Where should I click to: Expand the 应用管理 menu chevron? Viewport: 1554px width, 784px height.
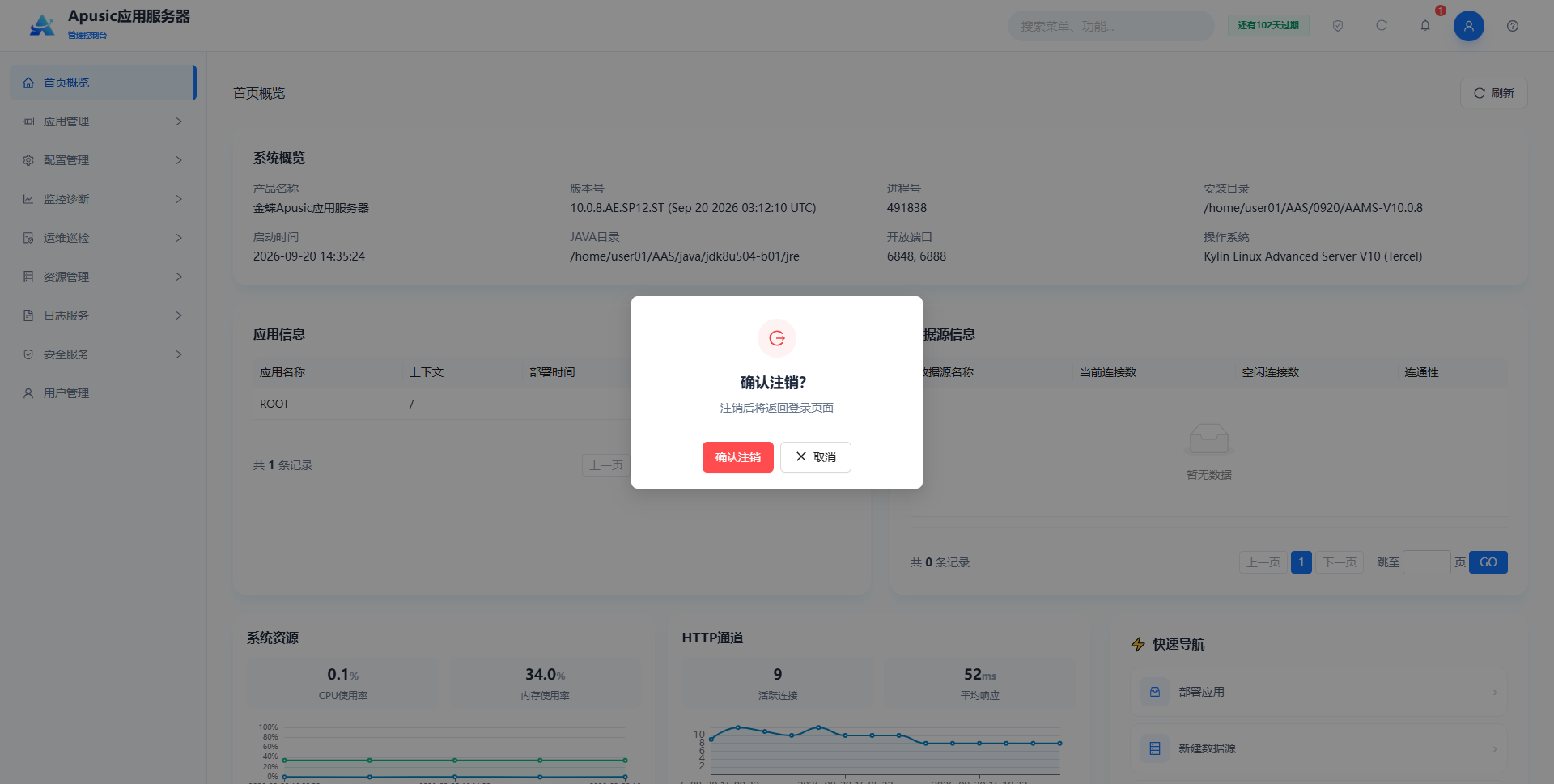(x=179, y=121)
